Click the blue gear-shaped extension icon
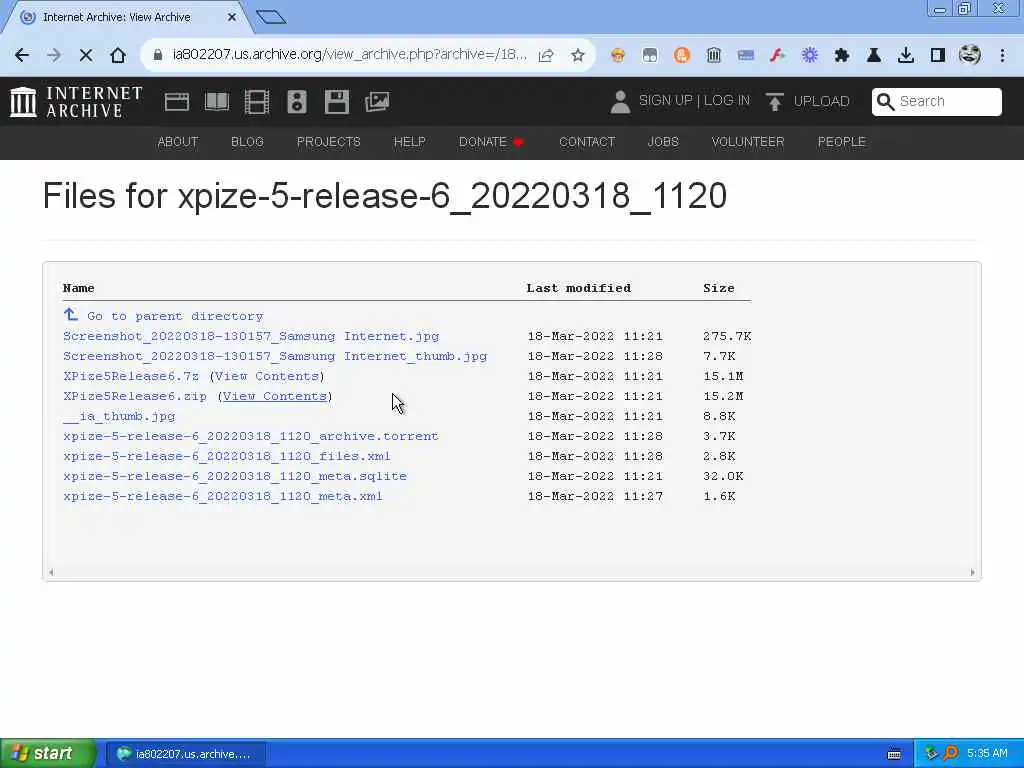The width and height of the screenshot is (1024, 768). (810, 56)
